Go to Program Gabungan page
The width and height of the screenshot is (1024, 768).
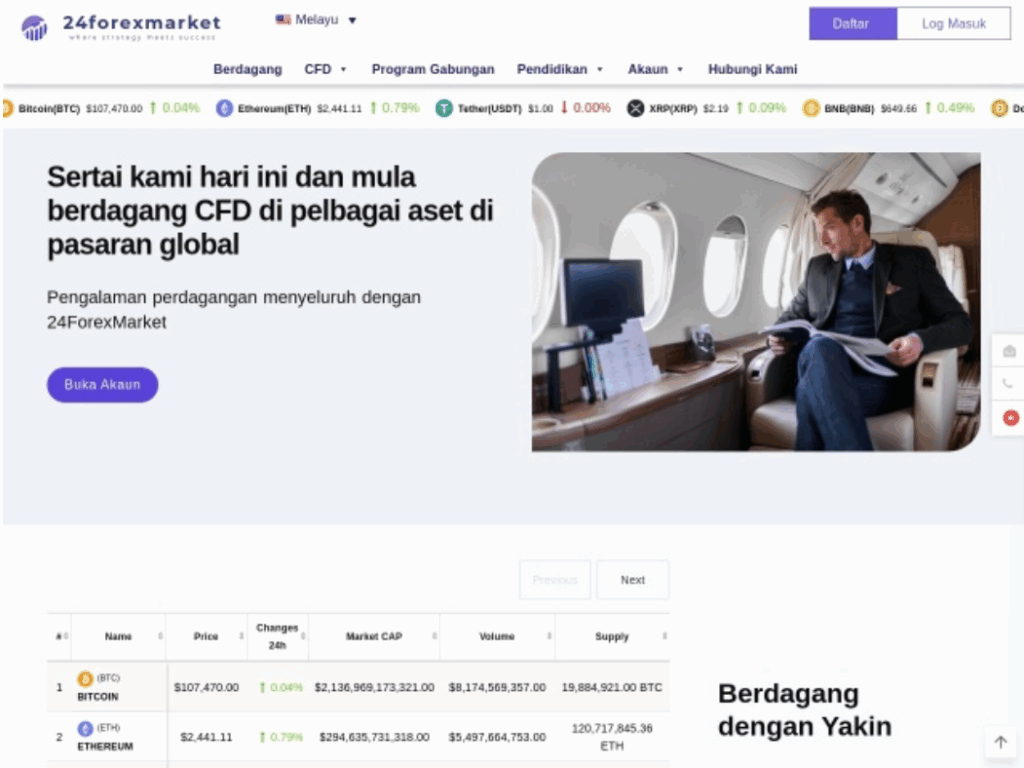point(433,69)
